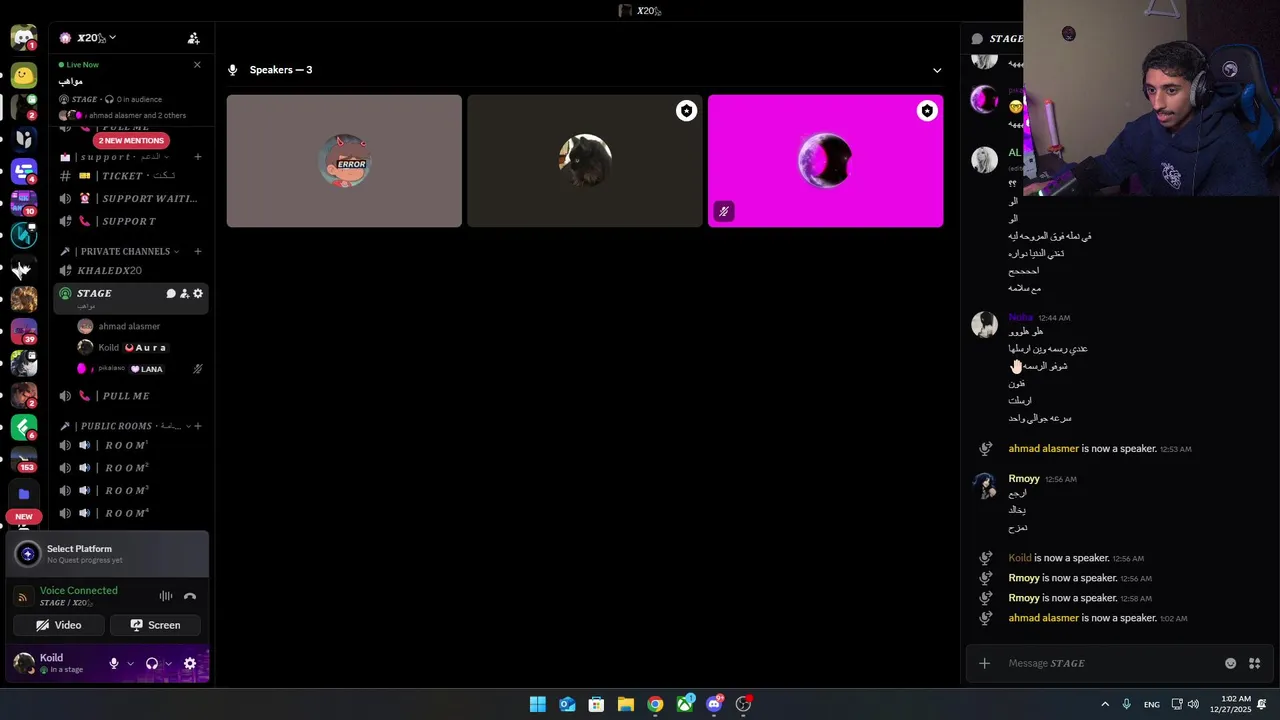Screen dimensions: 1280x720
Task: Select ahmad alasmer in STAGE member list
Action: [140, 326]
